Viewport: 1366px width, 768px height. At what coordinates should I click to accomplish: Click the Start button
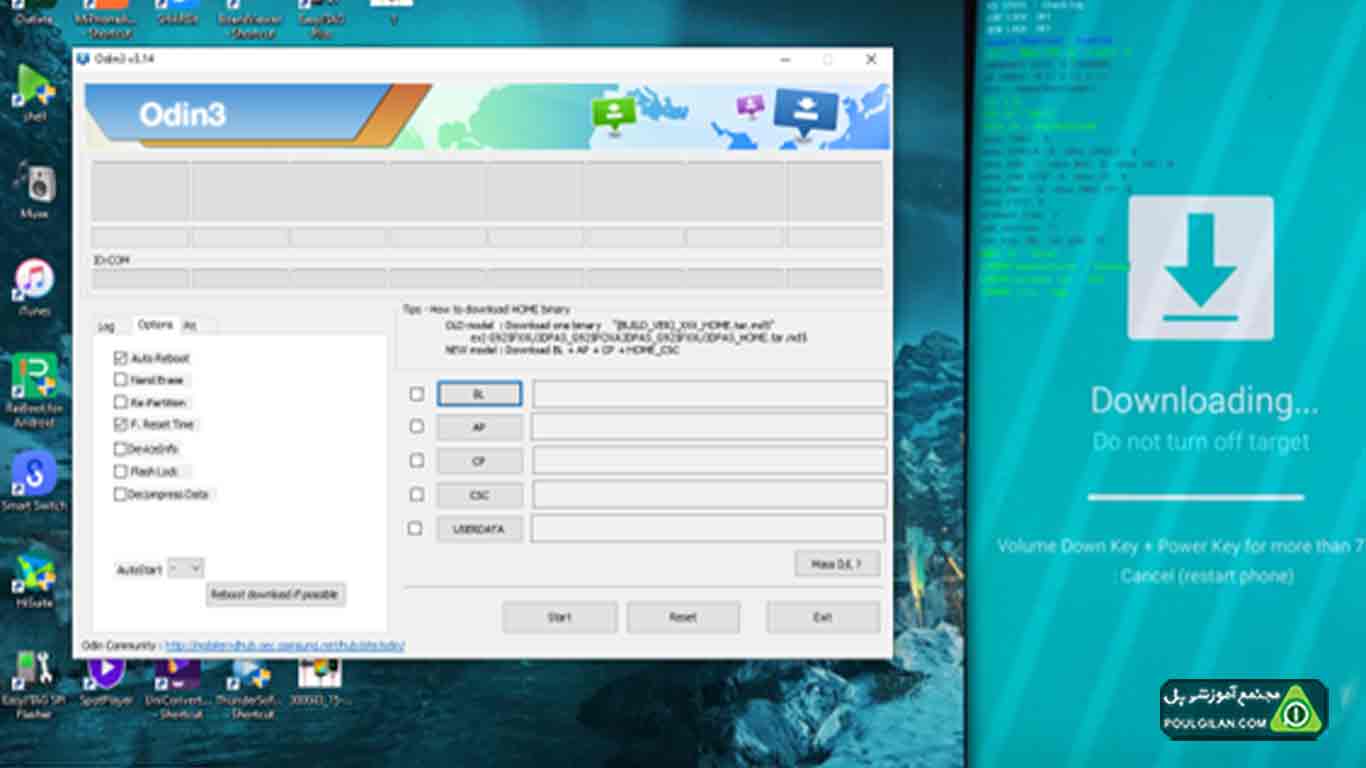pos(559,617)
